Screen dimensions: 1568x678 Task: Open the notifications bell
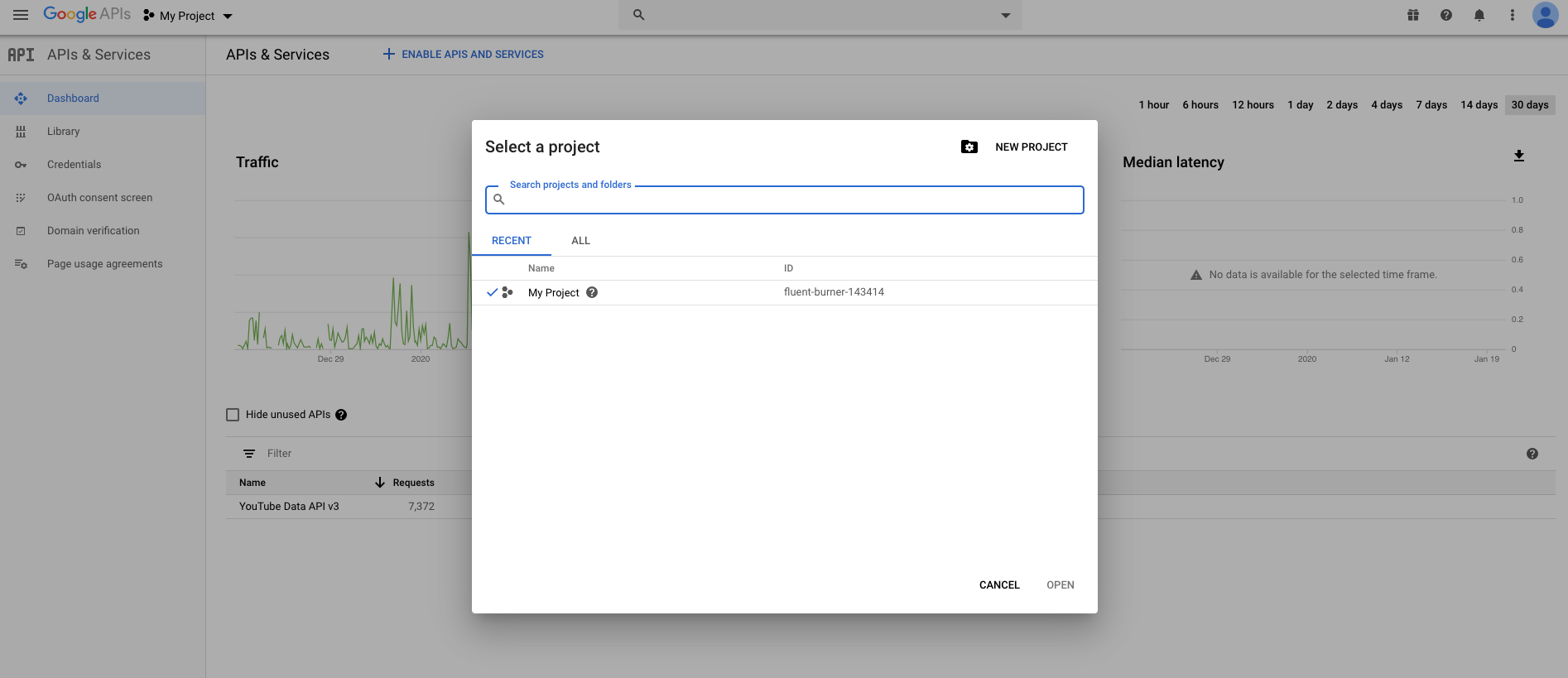pos(1479,15)
